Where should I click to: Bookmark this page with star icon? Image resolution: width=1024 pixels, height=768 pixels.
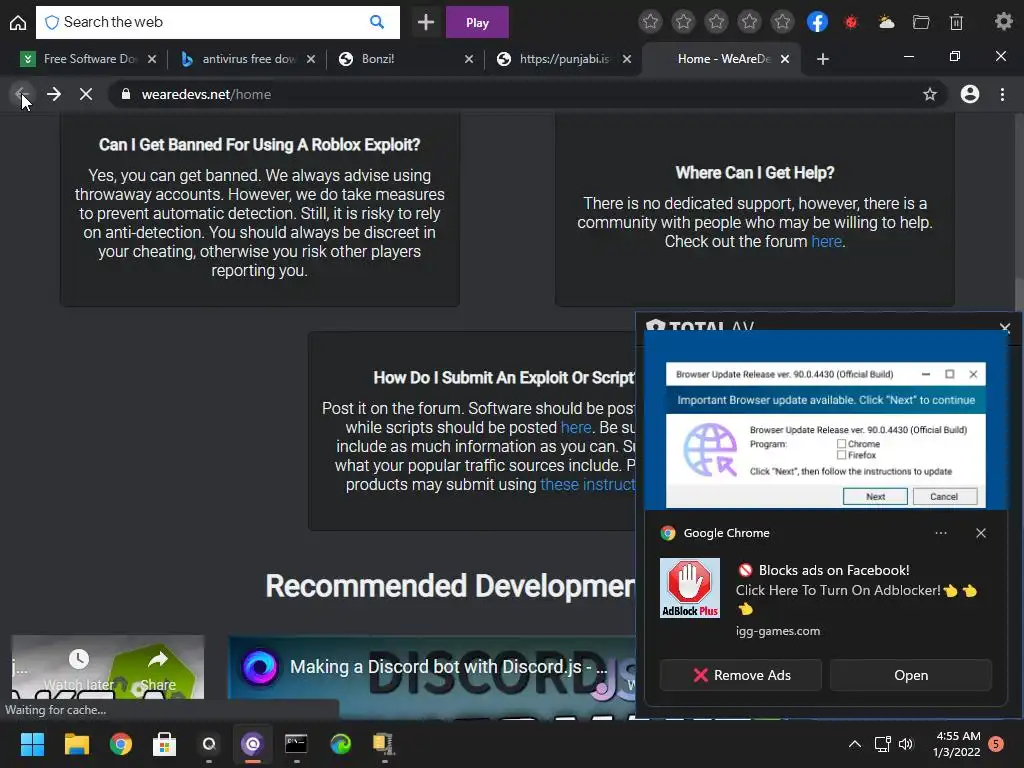tap(930, 95)
